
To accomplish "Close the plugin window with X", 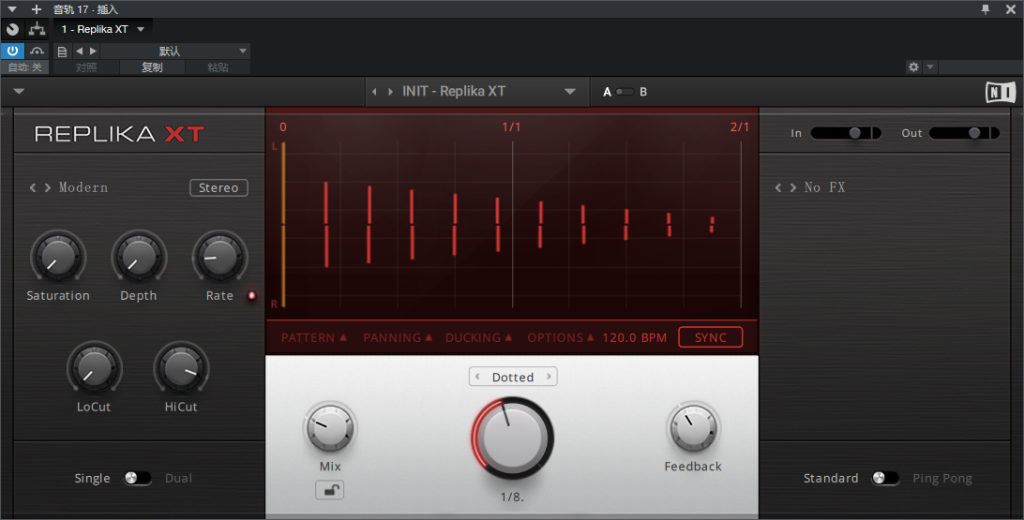I will click(1010, 9).
